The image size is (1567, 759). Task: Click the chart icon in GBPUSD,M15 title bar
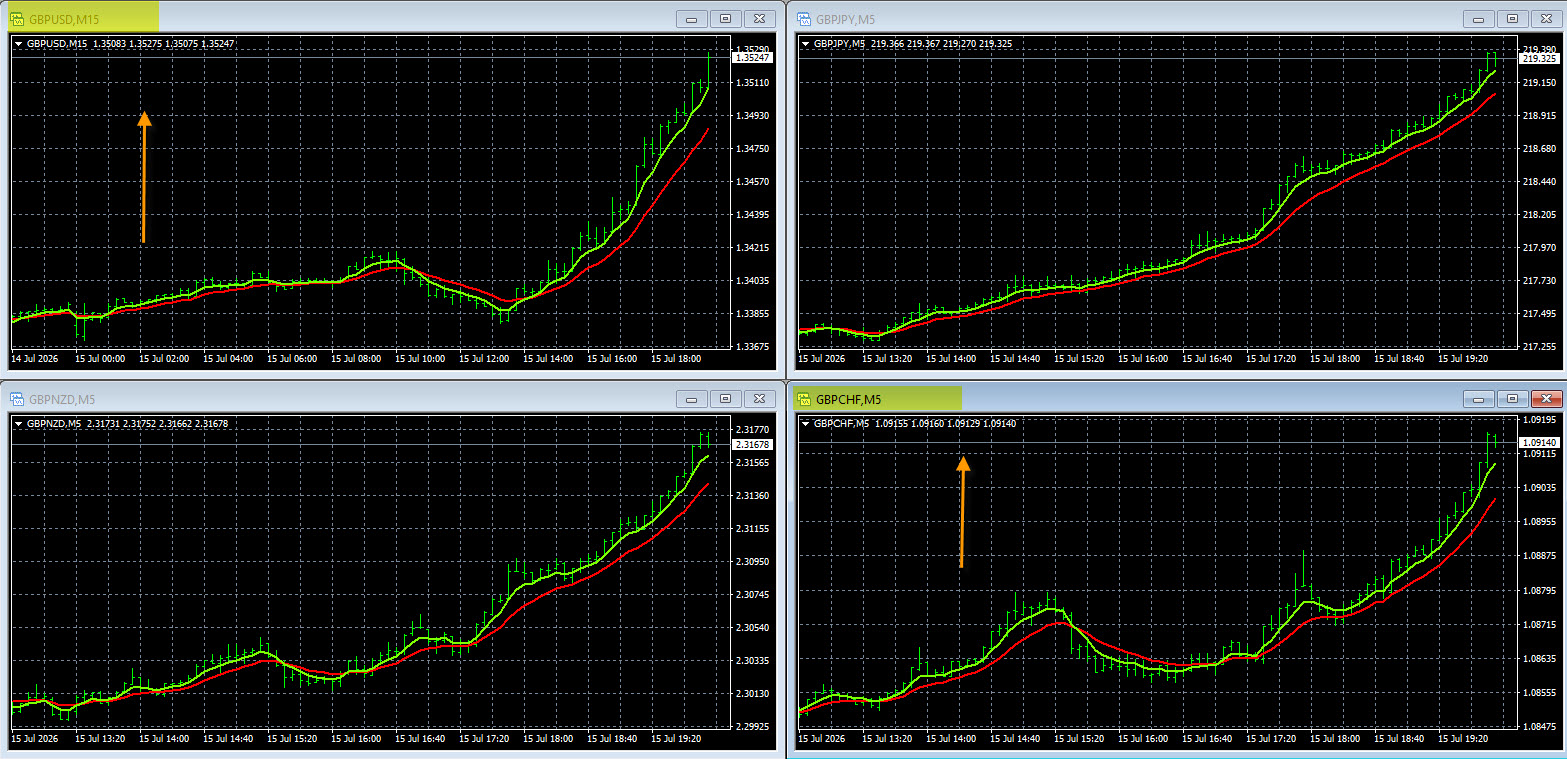click(17, 18)
